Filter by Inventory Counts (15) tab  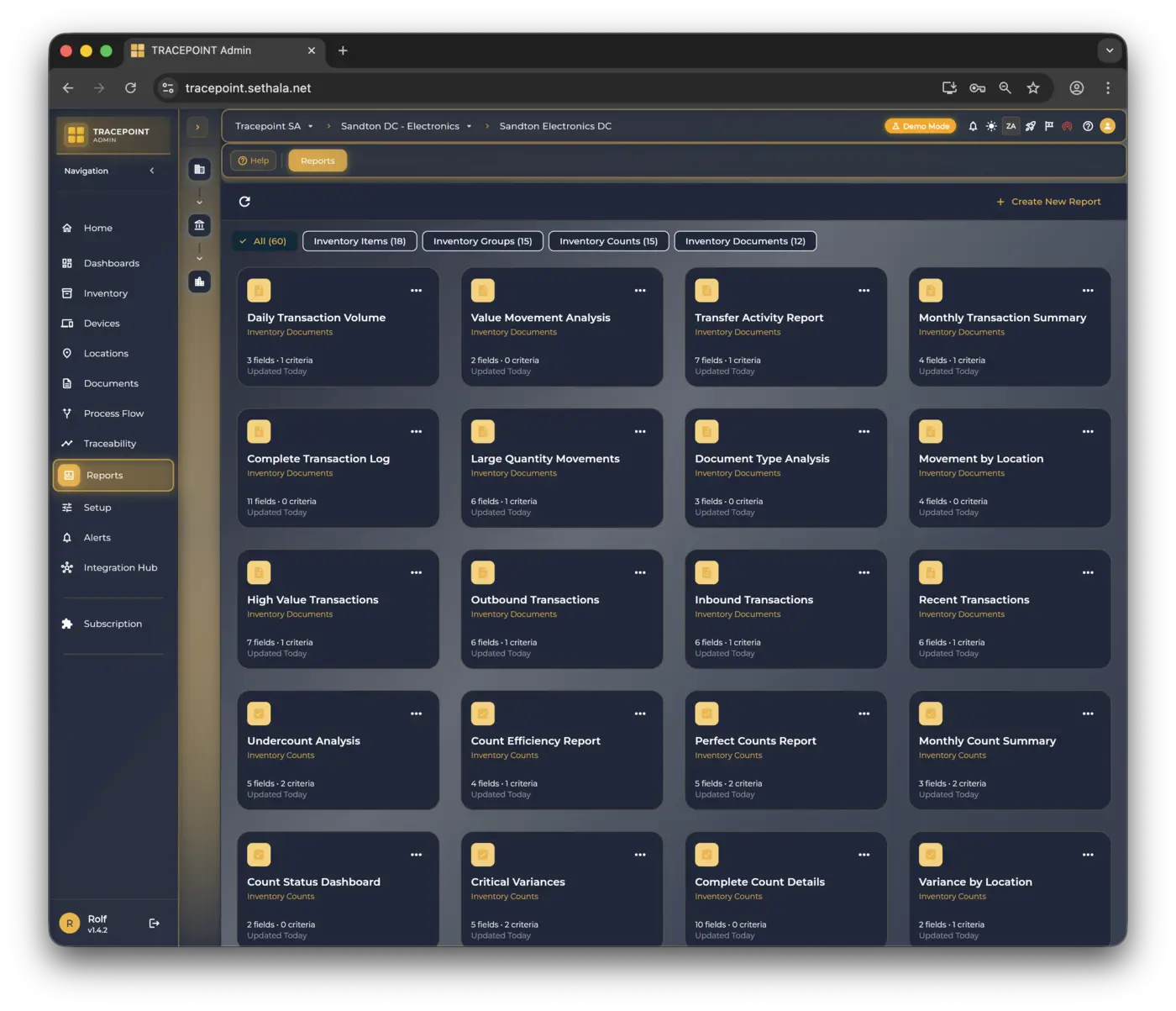[x=608, y=241]
